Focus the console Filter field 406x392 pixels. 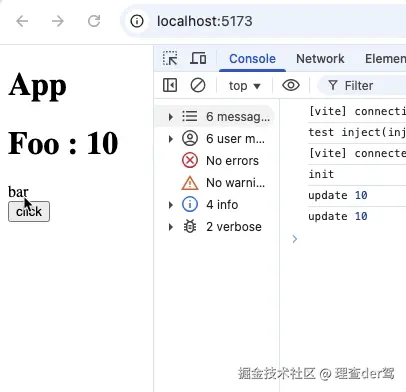point(363,86)
